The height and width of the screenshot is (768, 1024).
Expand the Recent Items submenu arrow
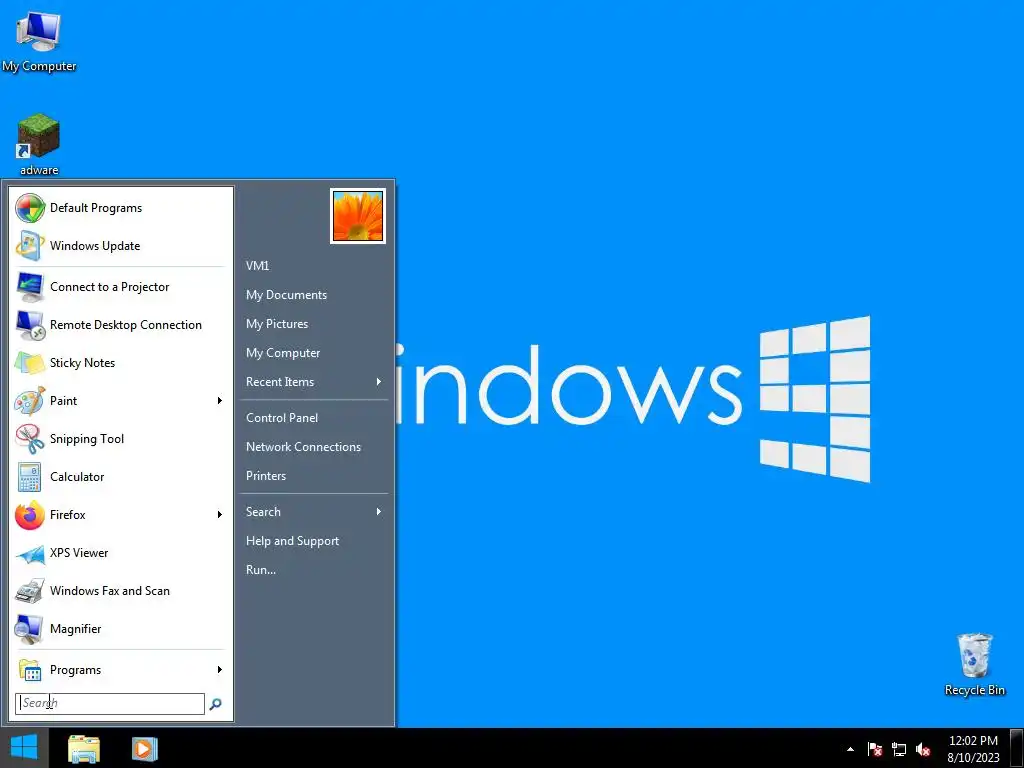pyautogui.click(x=379, y=382)
